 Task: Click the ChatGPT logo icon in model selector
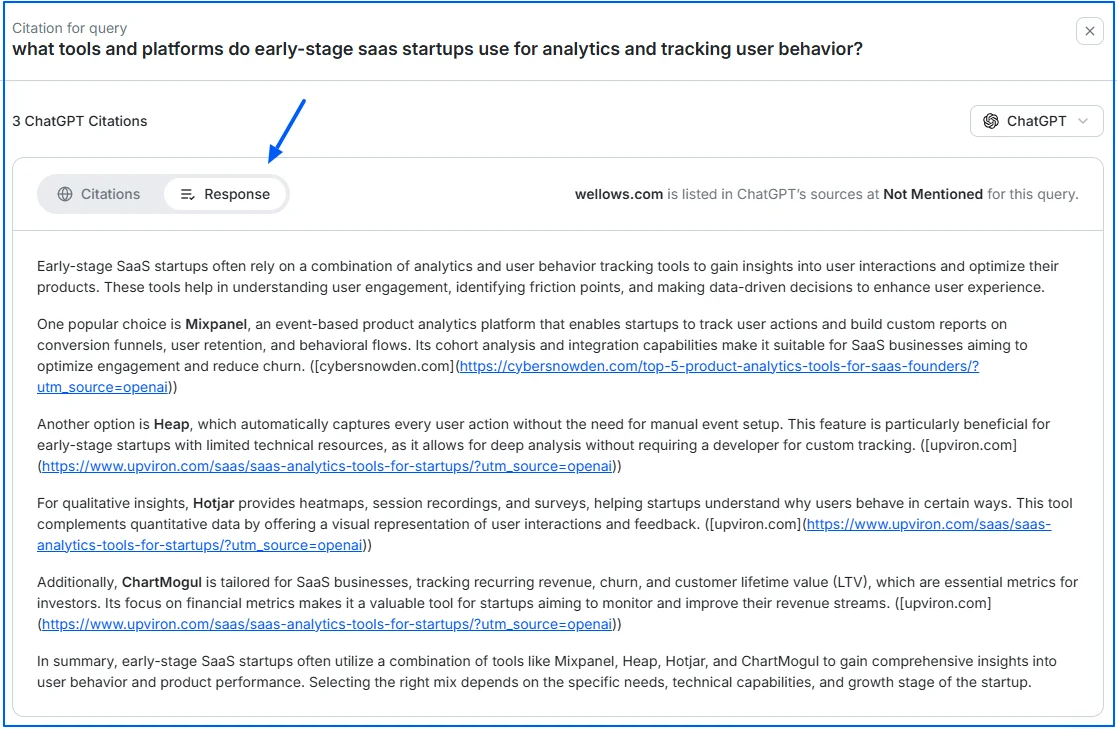991,121
